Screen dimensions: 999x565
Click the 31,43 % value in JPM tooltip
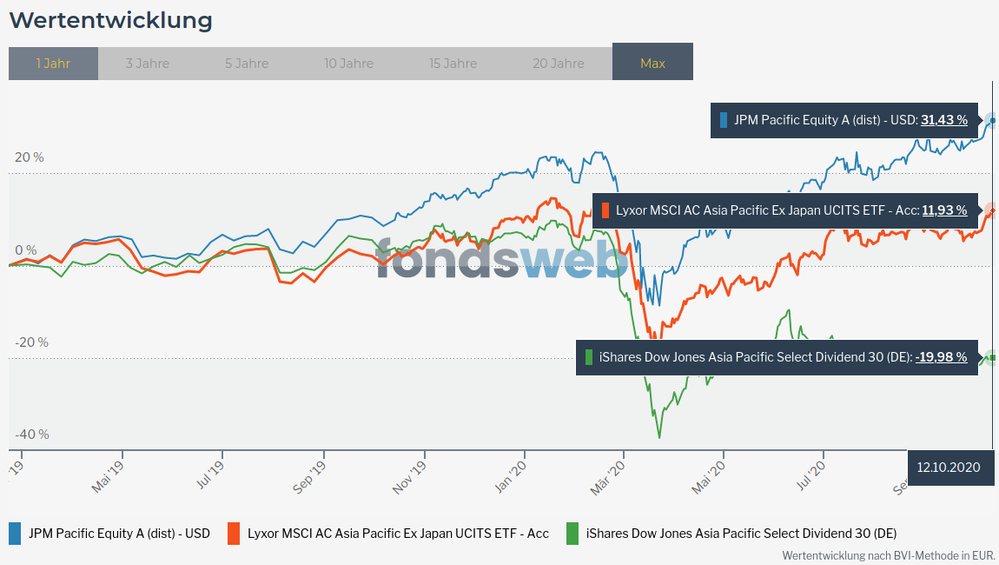[944, 120]
